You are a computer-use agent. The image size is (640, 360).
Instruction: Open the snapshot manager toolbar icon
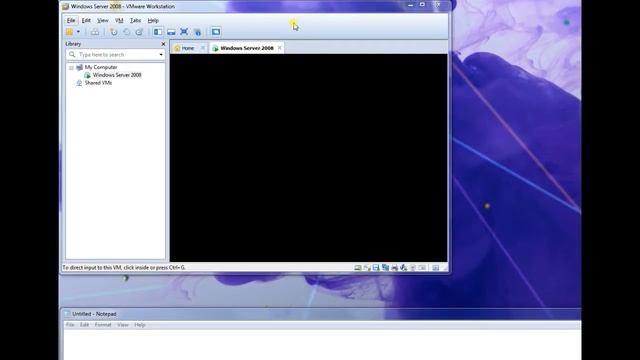(139, 32)
